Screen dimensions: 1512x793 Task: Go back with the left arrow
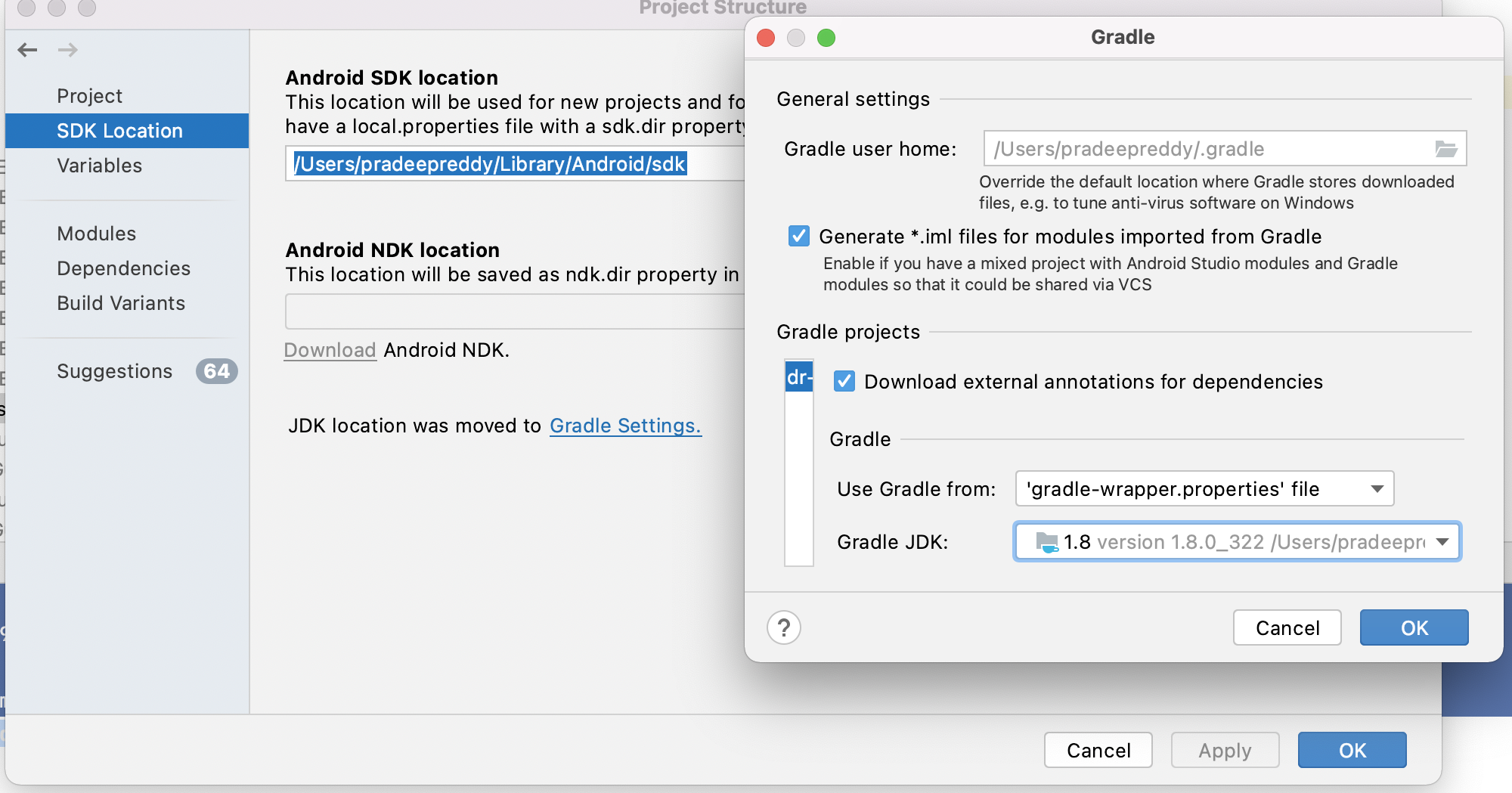[28, 50]
